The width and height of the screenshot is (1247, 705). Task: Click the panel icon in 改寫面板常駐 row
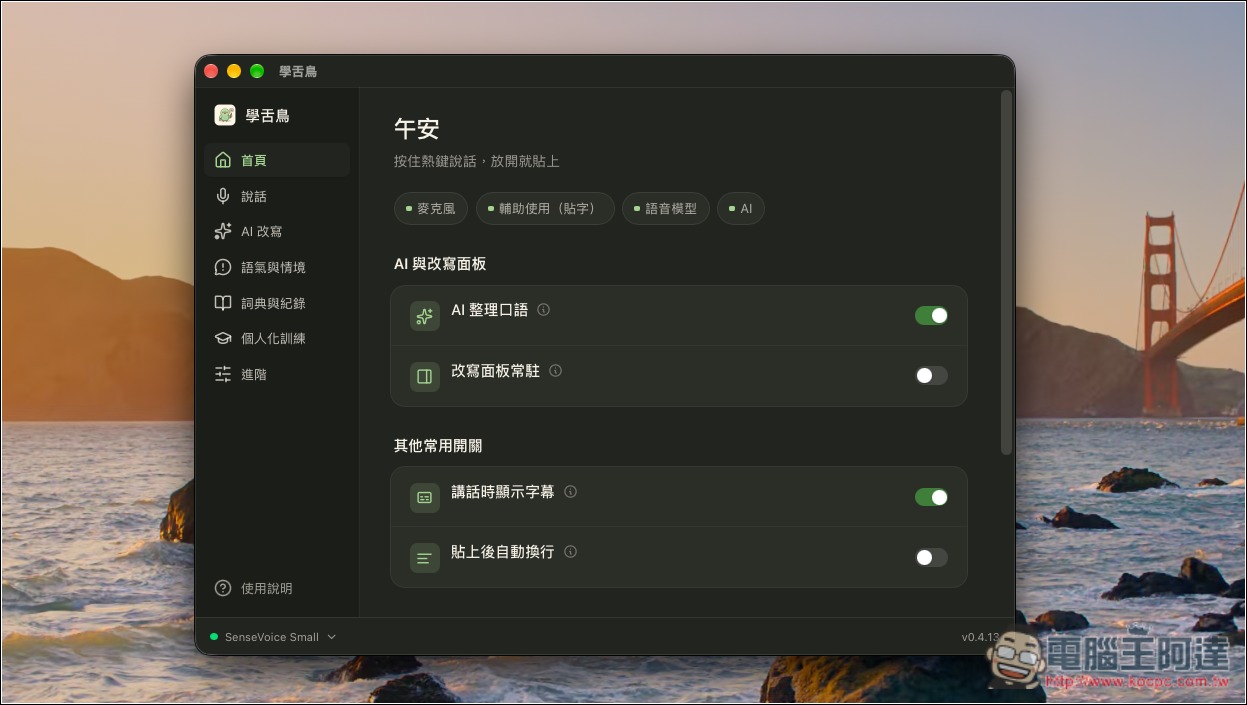point(425,376)
